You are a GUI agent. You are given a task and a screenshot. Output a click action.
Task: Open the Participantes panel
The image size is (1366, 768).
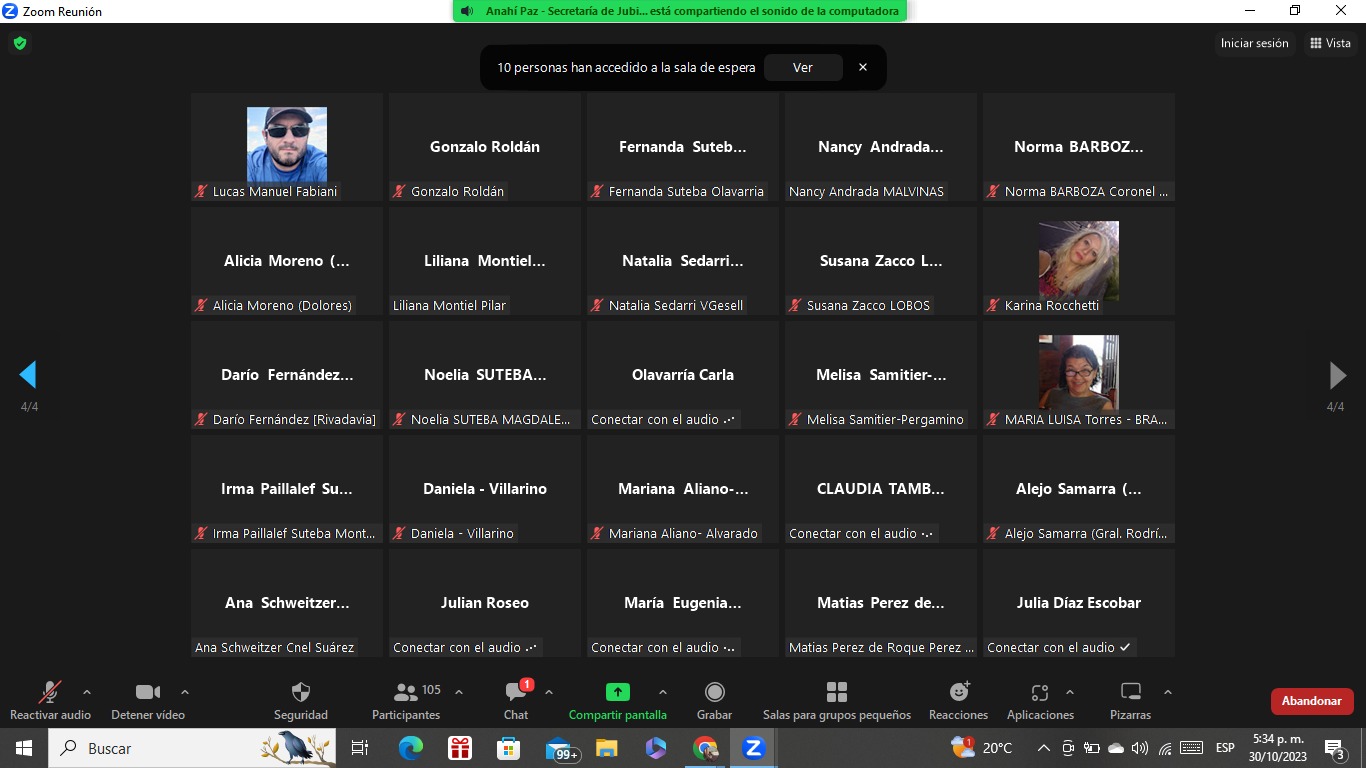(x=406, y=693)
